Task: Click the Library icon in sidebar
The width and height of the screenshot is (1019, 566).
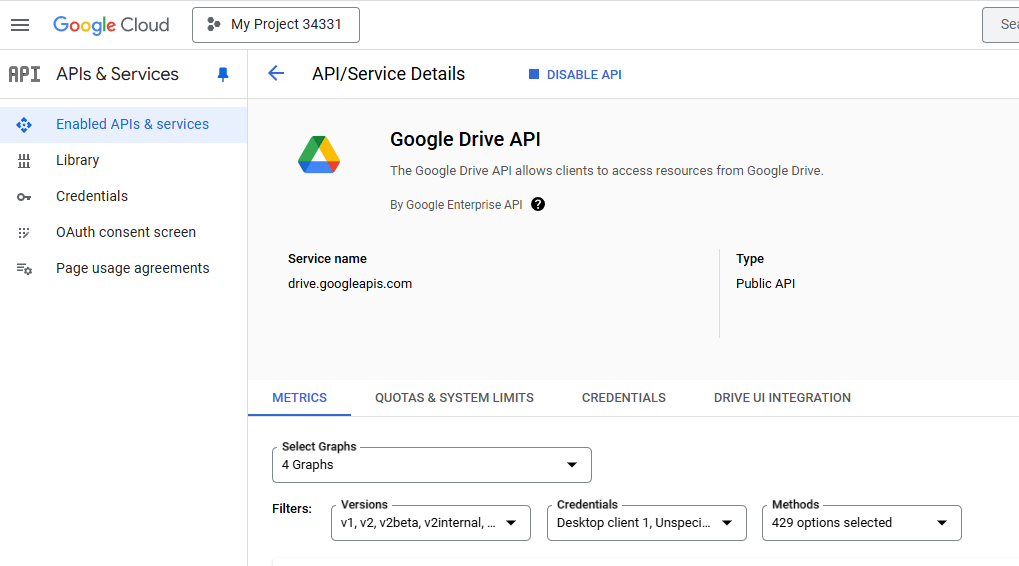Action: tap(24, 161)
